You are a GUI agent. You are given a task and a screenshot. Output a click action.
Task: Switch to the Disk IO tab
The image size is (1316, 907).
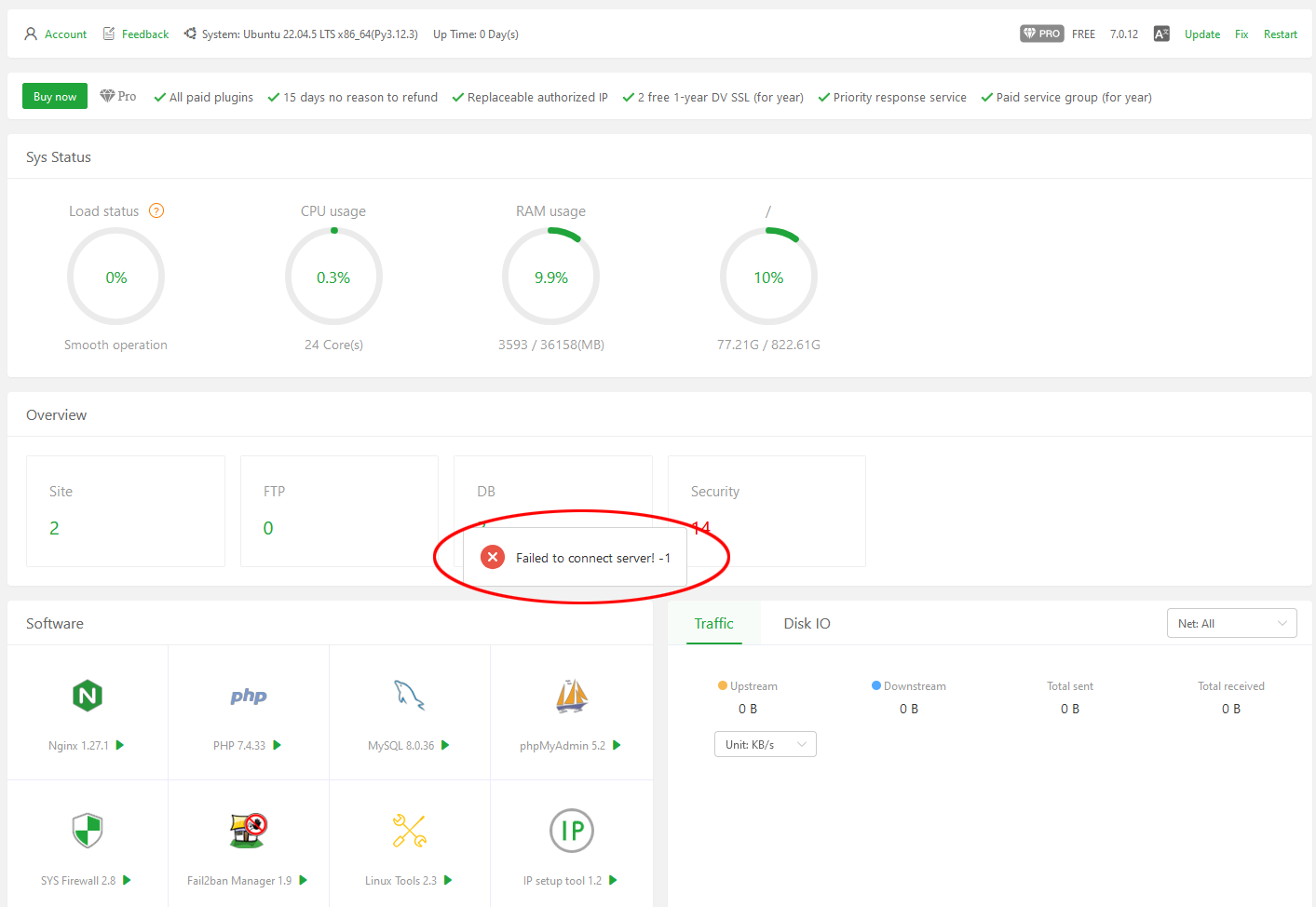point(807,623)
